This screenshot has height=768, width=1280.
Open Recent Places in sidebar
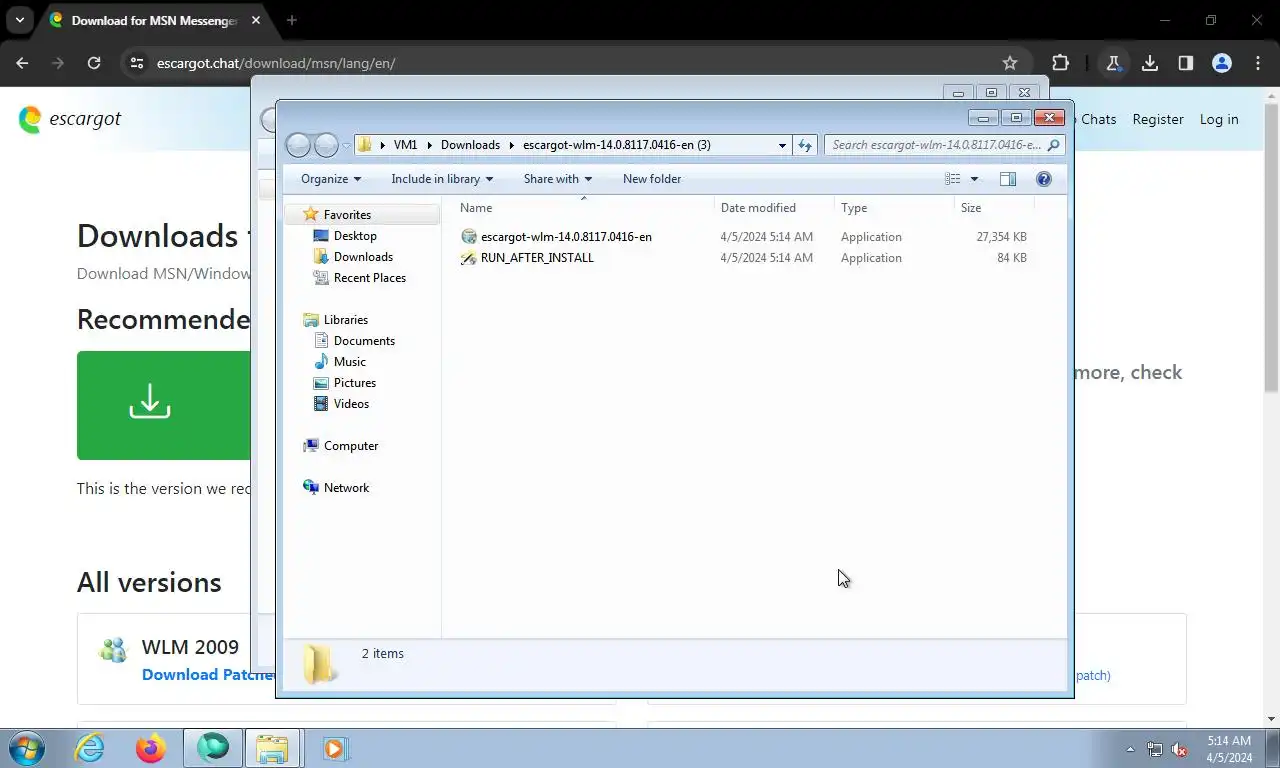click(369, 278)
